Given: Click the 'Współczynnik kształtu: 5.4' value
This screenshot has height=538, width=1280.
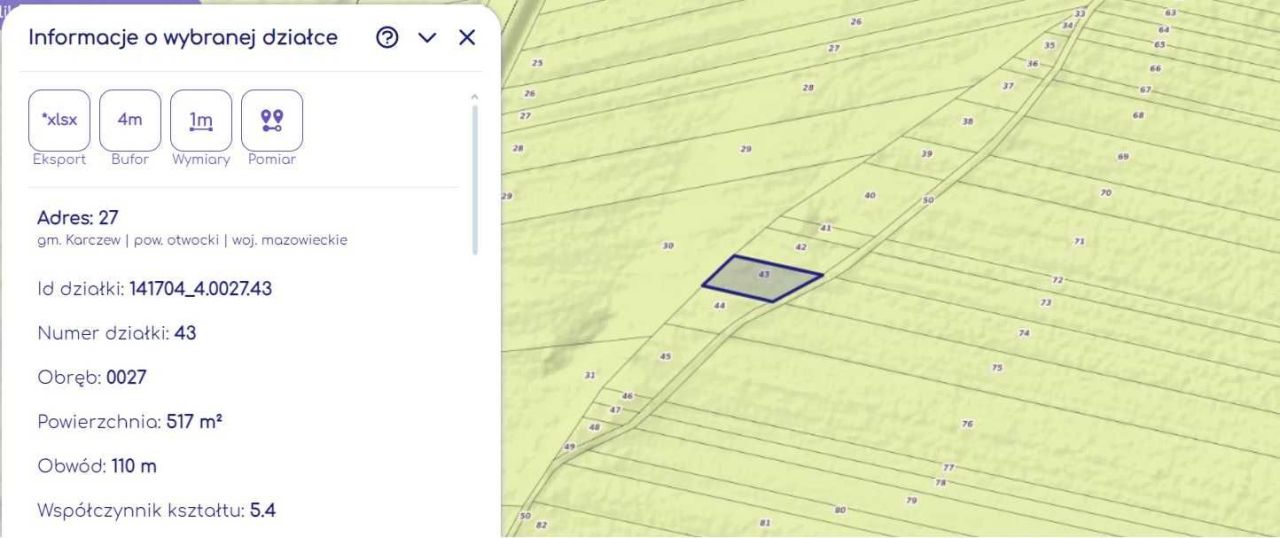Looking at the screenshot, I should 263,511.
